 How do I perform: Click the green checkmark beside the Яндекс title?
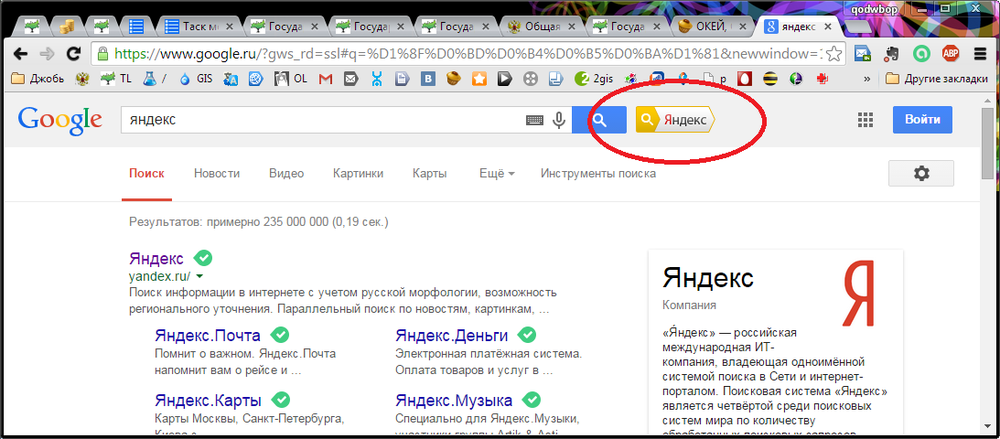coord(203,258)
